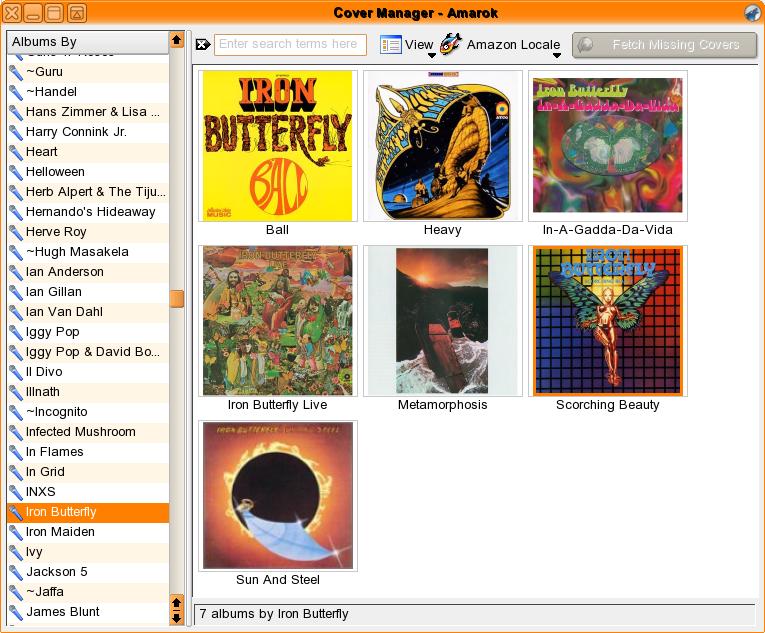Click the View list icon
The width and height of the screenshot is (765, 633).
391,45
